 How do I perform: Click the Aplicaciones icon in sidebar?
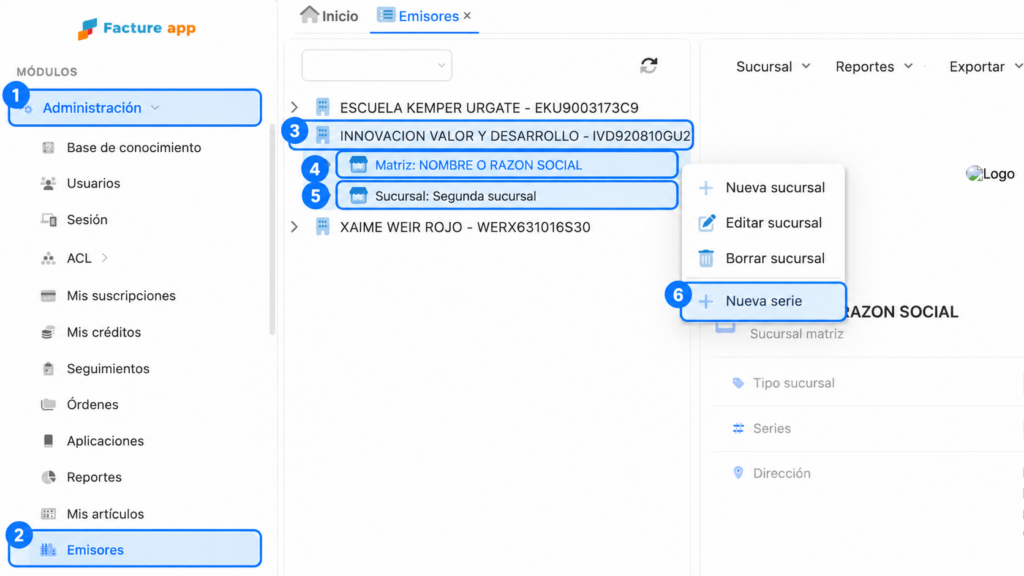48,441
